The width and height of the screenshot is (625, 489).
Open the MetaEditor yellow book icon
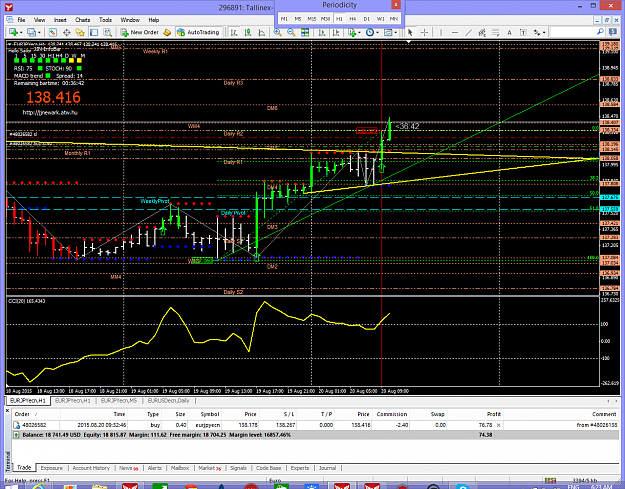167,32
